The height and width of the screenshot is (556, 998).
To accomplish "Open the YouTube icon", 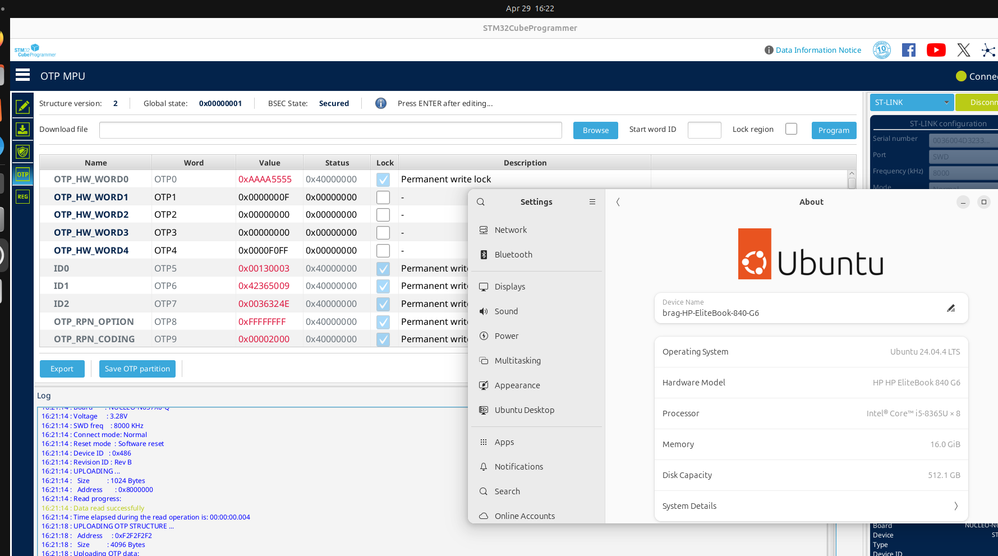I will pyautogui.click(x=936, y=50).
